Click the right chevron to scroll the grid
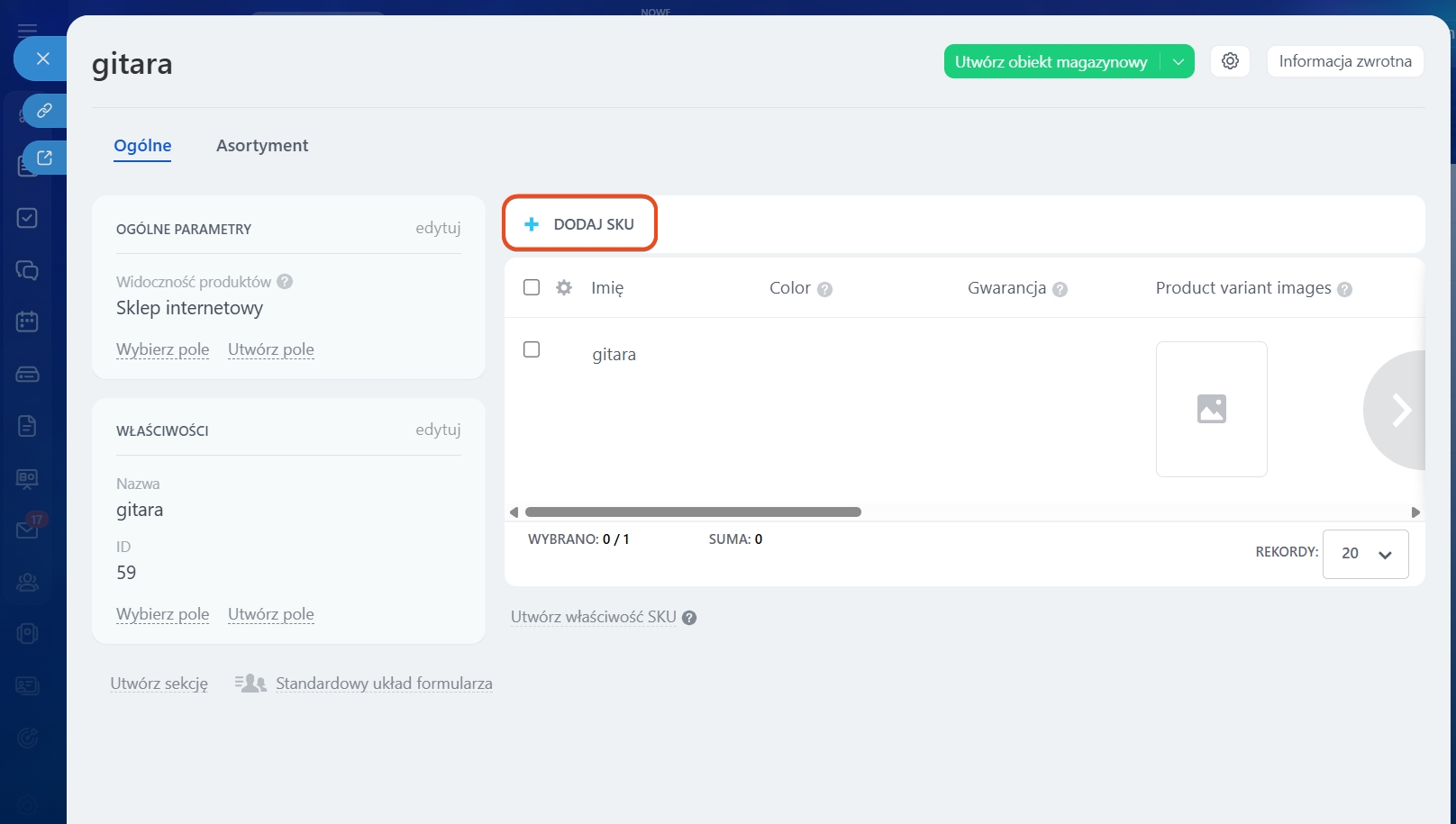Viewport: 1456px width, 824px height. (x=1400, y=410)
